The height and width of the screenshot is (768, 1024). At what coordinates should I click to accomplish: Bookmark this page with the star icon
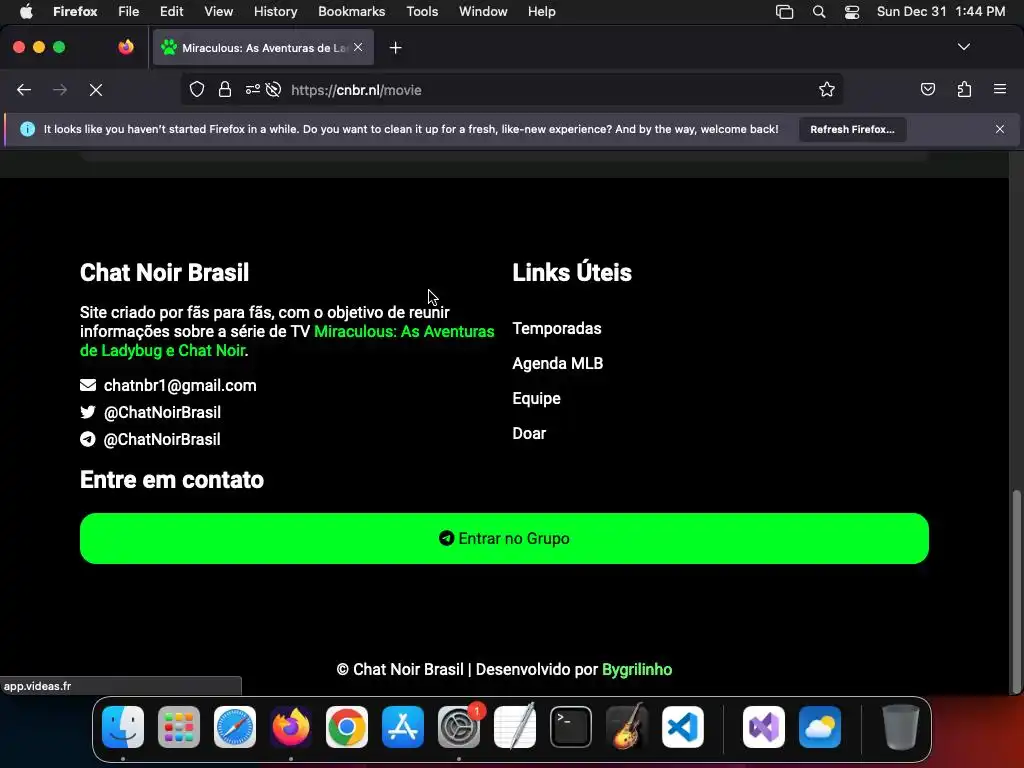[x=827, y=89]
